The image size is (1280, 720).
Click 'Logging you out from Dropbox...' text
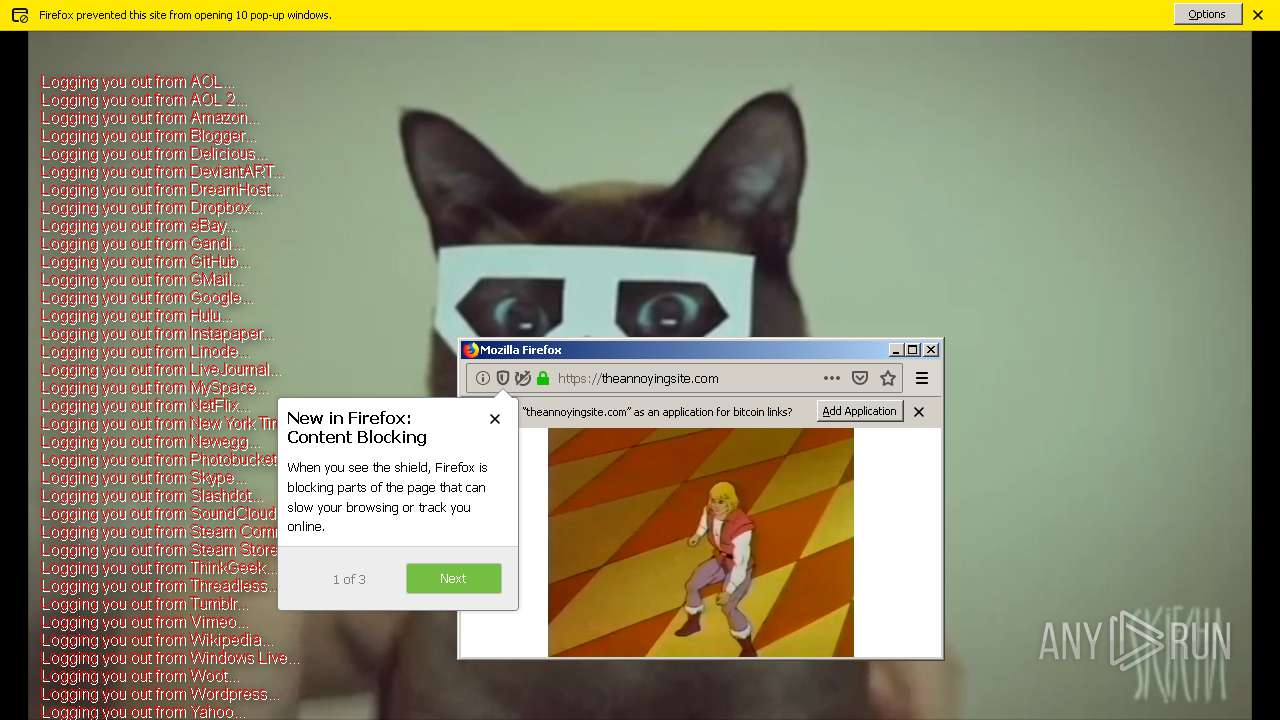coord(152,208)
